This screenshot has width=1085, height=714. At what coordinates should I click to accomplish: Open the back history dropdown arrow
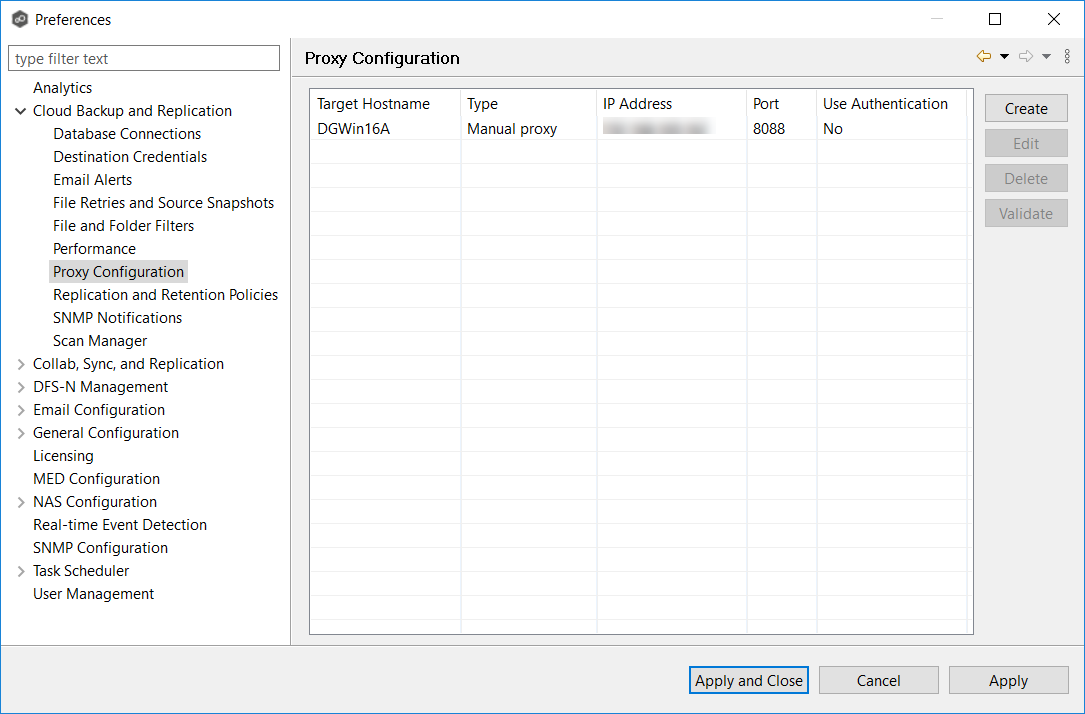point(1004,57)
